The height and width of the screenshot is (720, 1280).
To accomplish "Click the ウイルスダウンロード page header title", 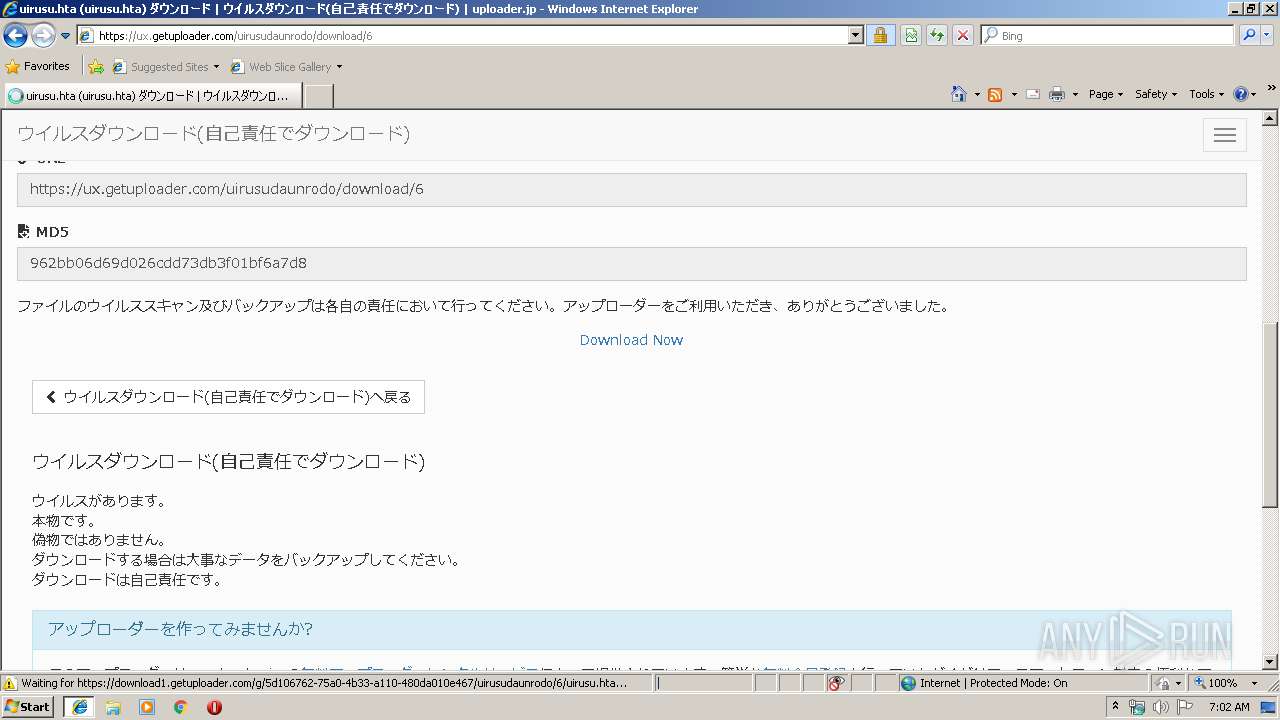I will 213,134.
